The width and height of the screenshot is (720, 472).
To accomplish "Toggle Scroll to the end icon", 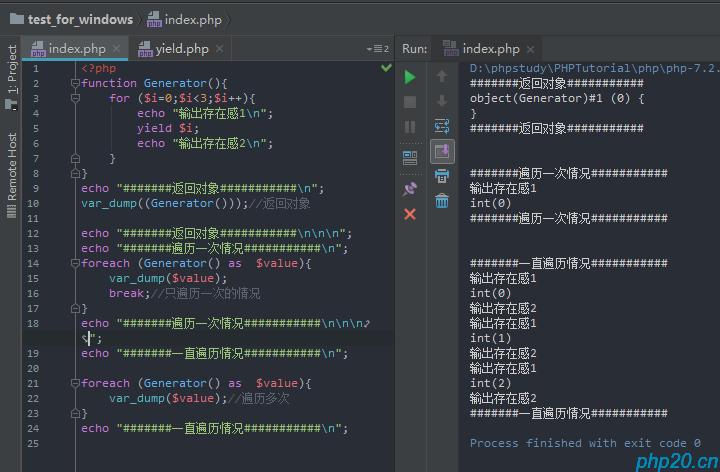I will [x=442, y=151].
